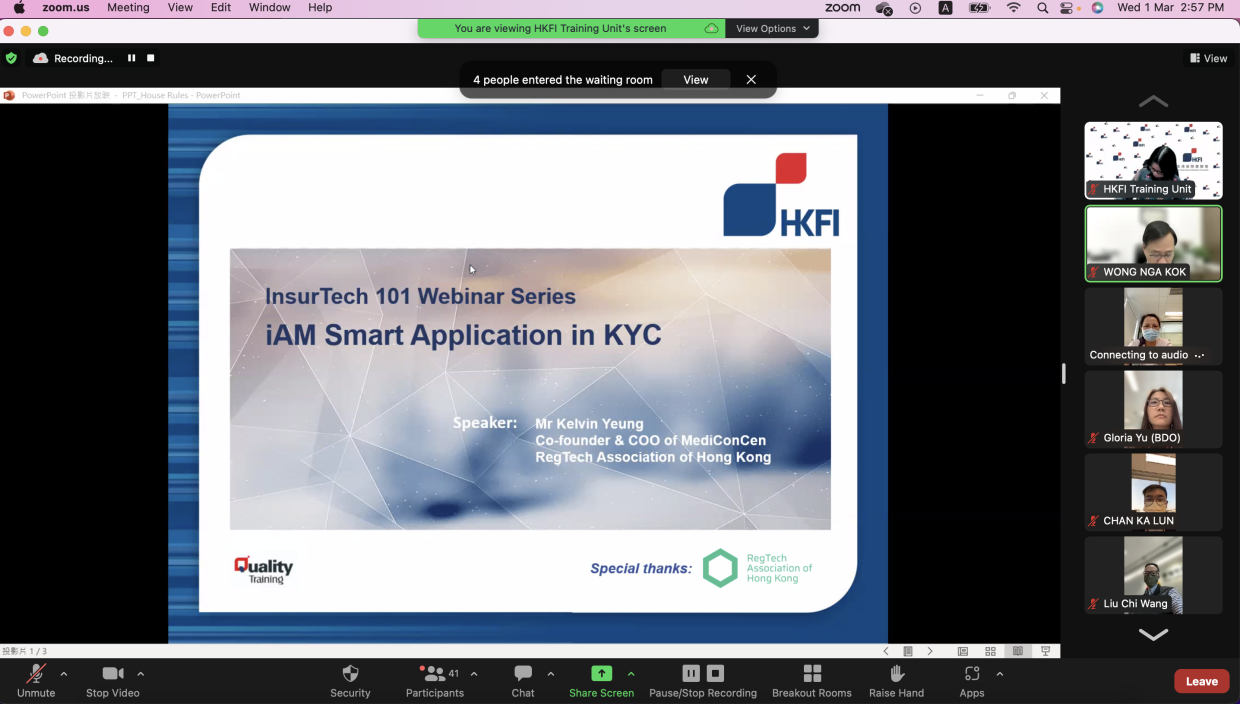Viewport: 1240px width, 704px height.
Task: Go to next slide in PowerPoint status bar
Action: click(930, 651)
